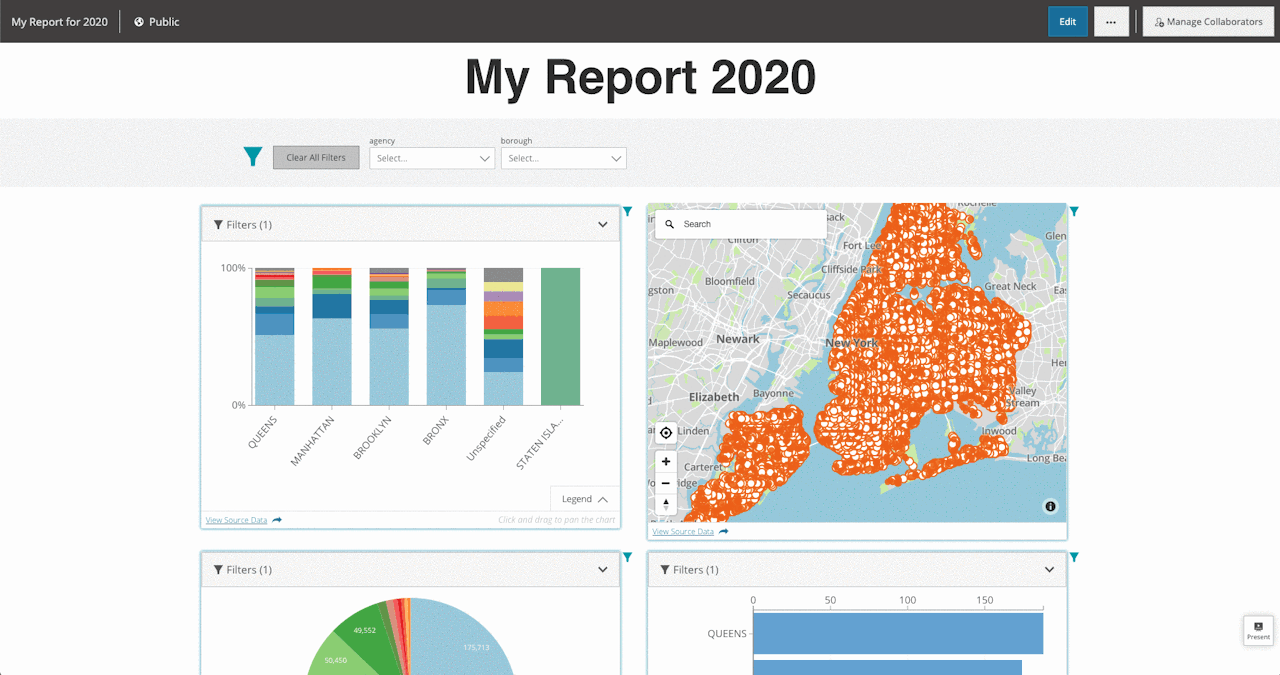Viewport: 1280px width, 675px height.
Task: Click the share arrow beside the bar chart's View Source Data
Action: [x=277, y=520]
